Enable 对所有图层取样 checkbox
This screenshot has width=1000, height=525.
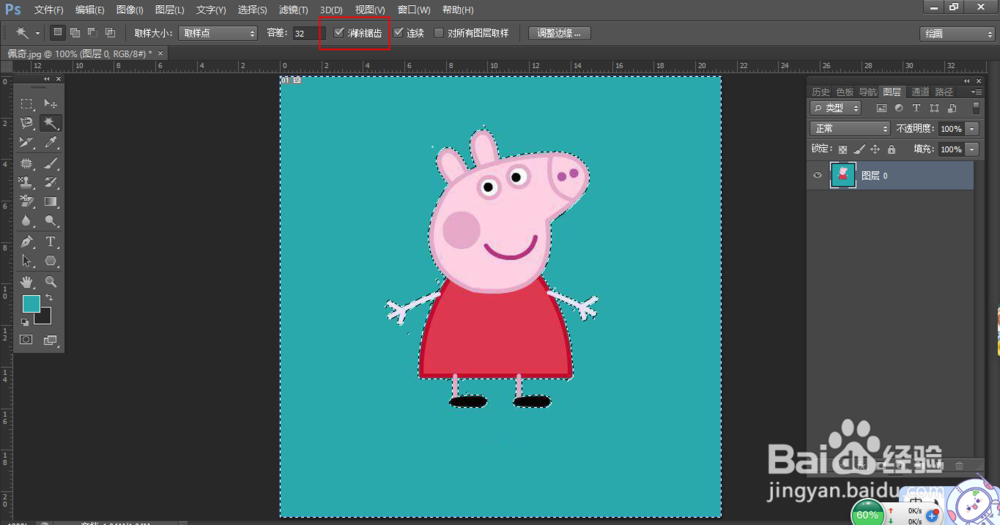click(439, 33)
